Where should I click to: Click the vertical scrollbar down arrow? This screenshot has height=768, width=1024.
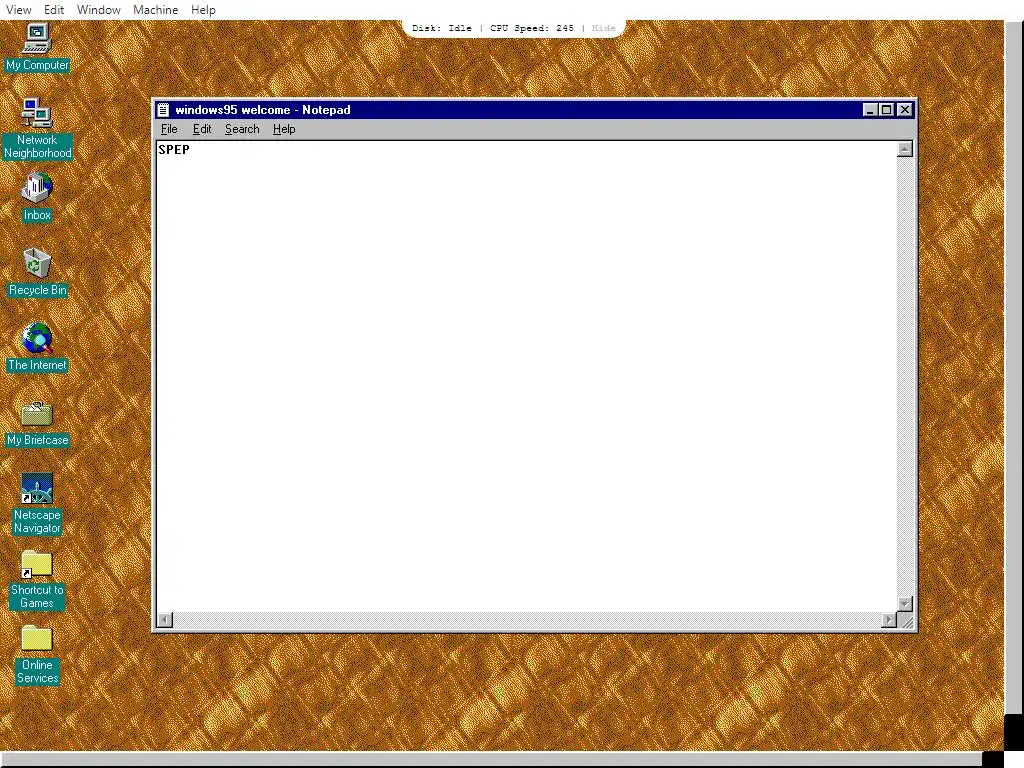click(x=904, y=604)
